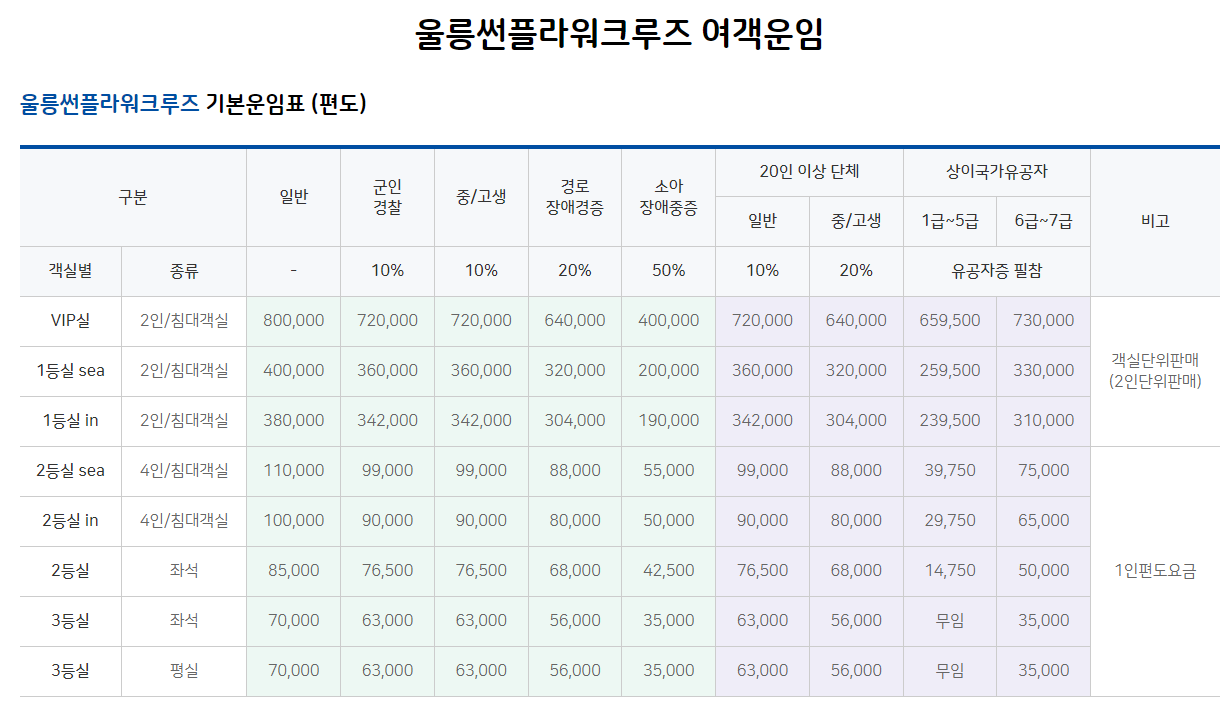Select the 380,000 fare for 1등실 in
The image size is (1230, 706).
coord(294,421)
